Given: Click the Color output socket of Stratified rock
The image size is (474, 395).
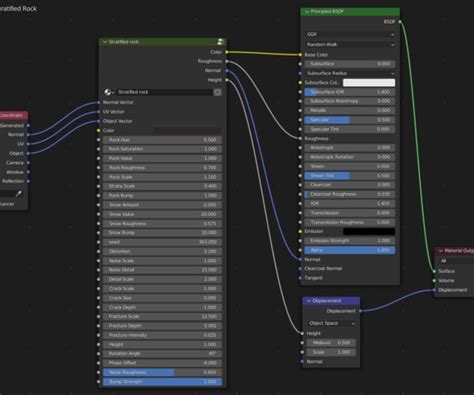Looking at the screenshot, I should pos(227,52).
